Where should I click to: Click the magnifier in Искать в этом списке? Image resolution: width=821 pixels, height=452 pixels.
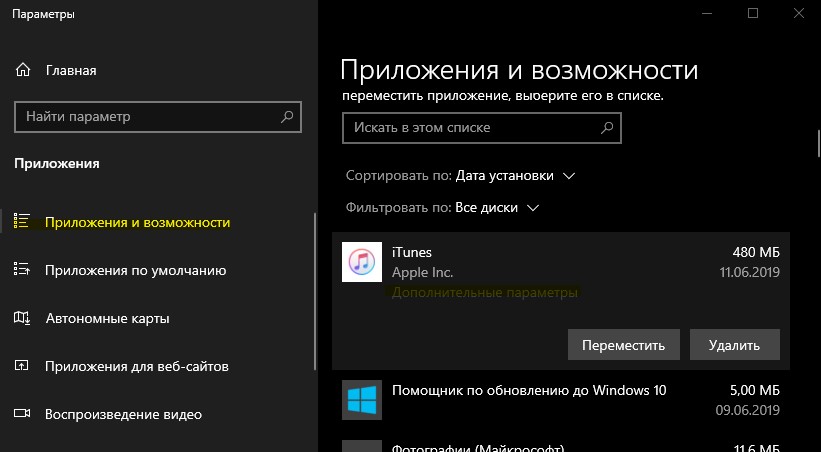[607, 127]
